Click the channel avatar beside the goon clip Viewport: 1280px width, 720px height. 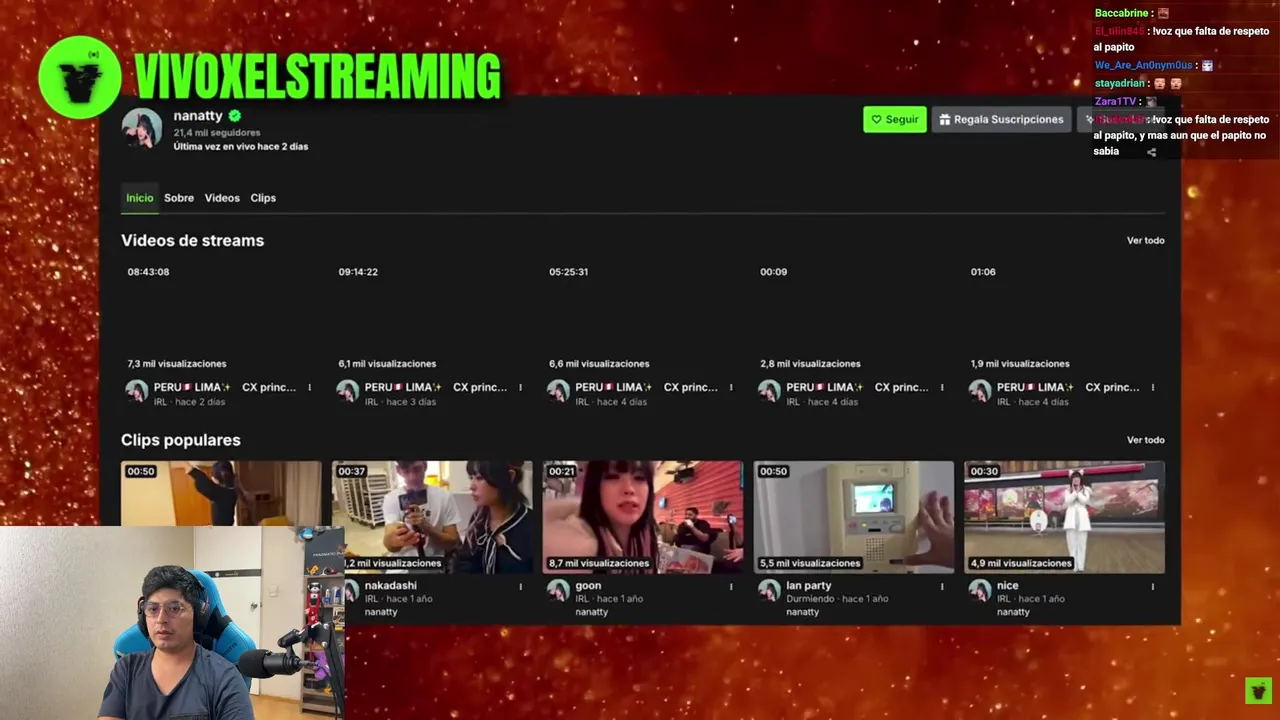click(558, 590)
